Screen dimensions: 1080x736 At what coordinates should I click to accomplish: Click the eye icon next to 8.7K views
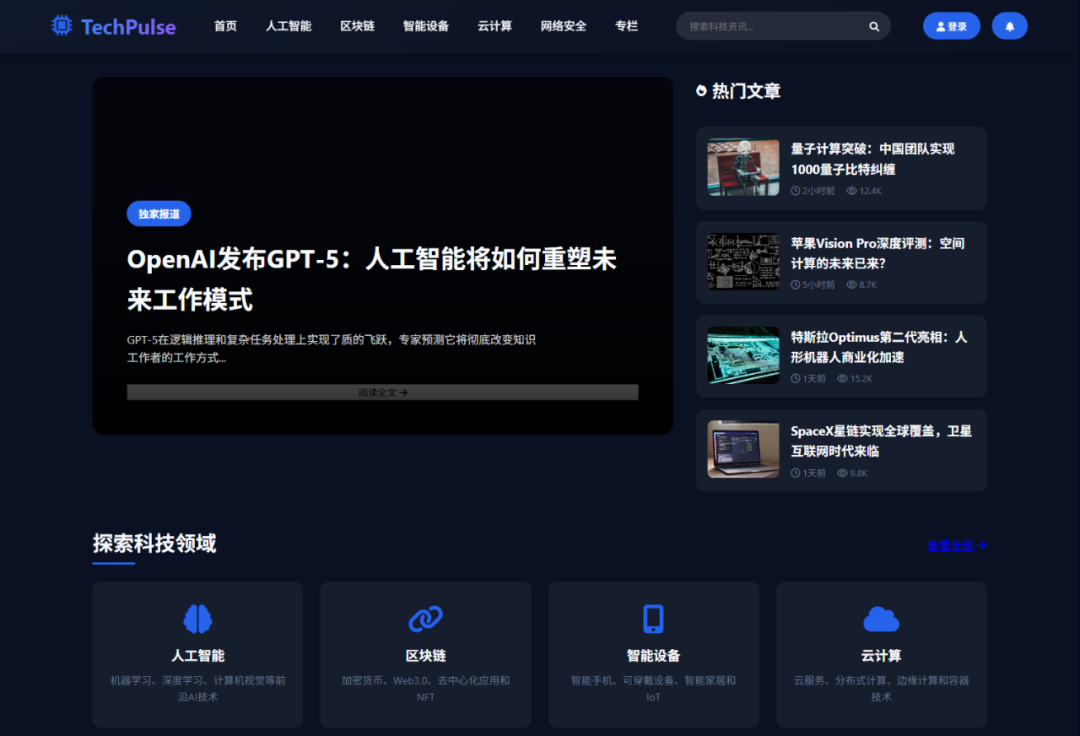pos(851,284)
